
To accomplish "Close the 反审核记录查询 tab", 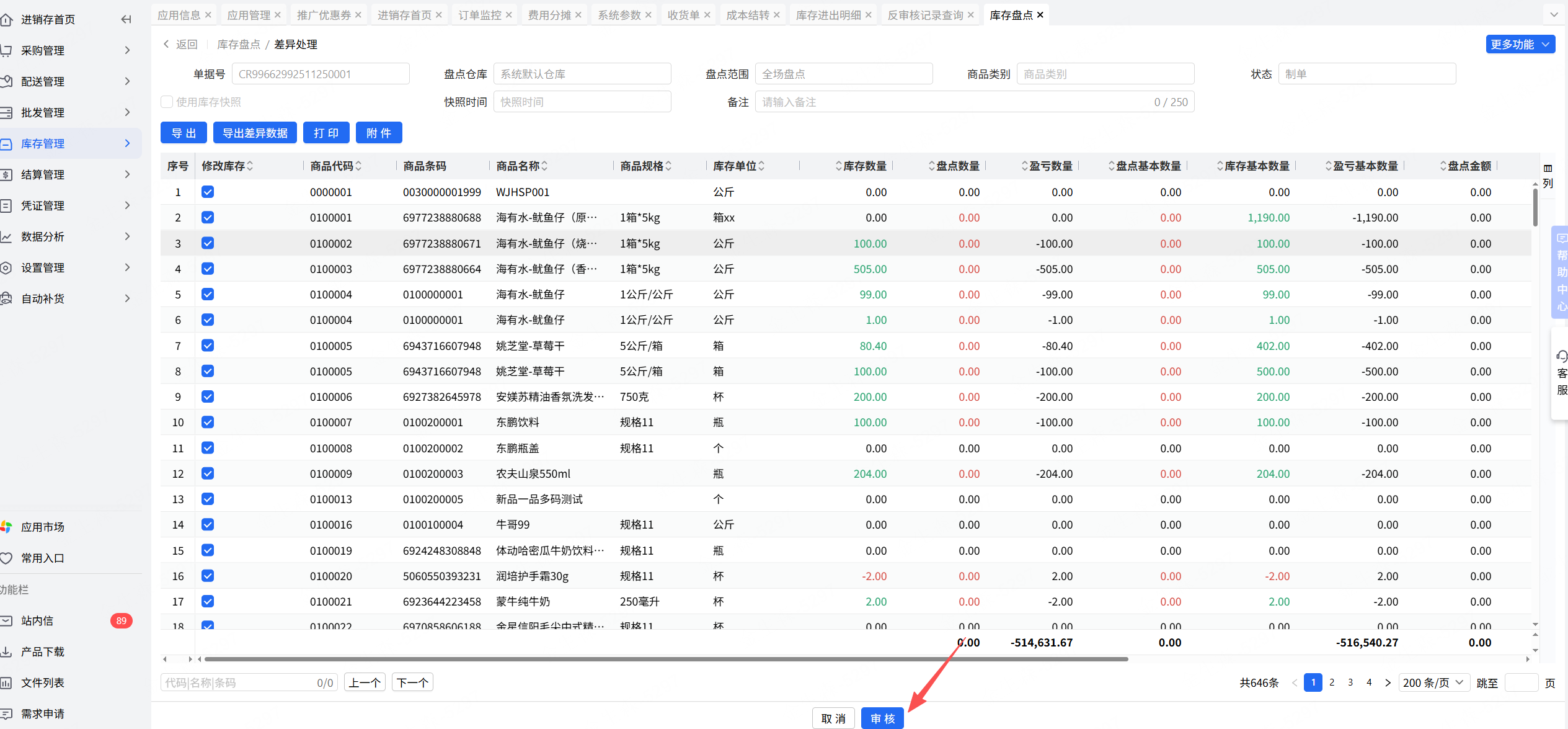I will coord(971,15).
